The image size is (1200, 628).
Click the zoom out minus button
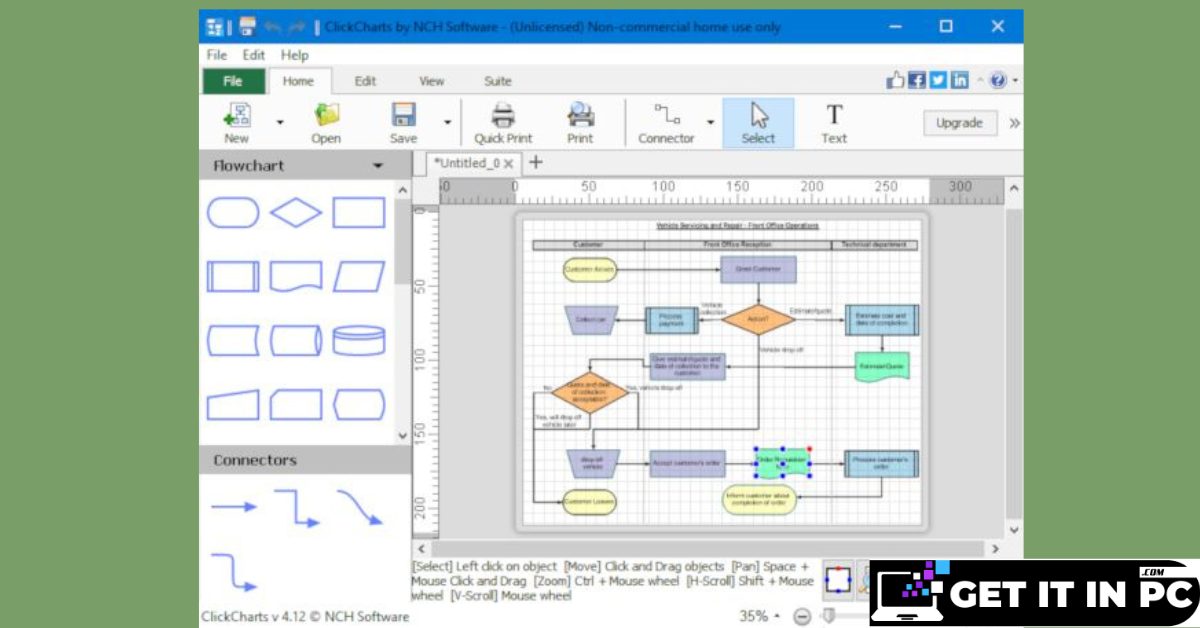coord(802,617)
